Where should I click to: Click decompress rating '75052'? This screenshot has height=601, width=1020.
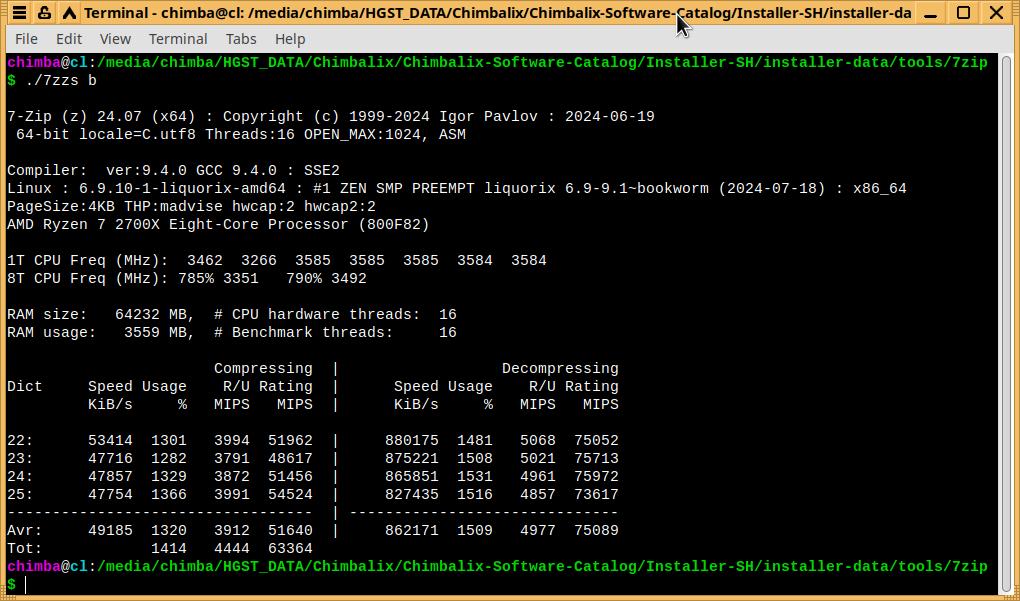point(597,440)
